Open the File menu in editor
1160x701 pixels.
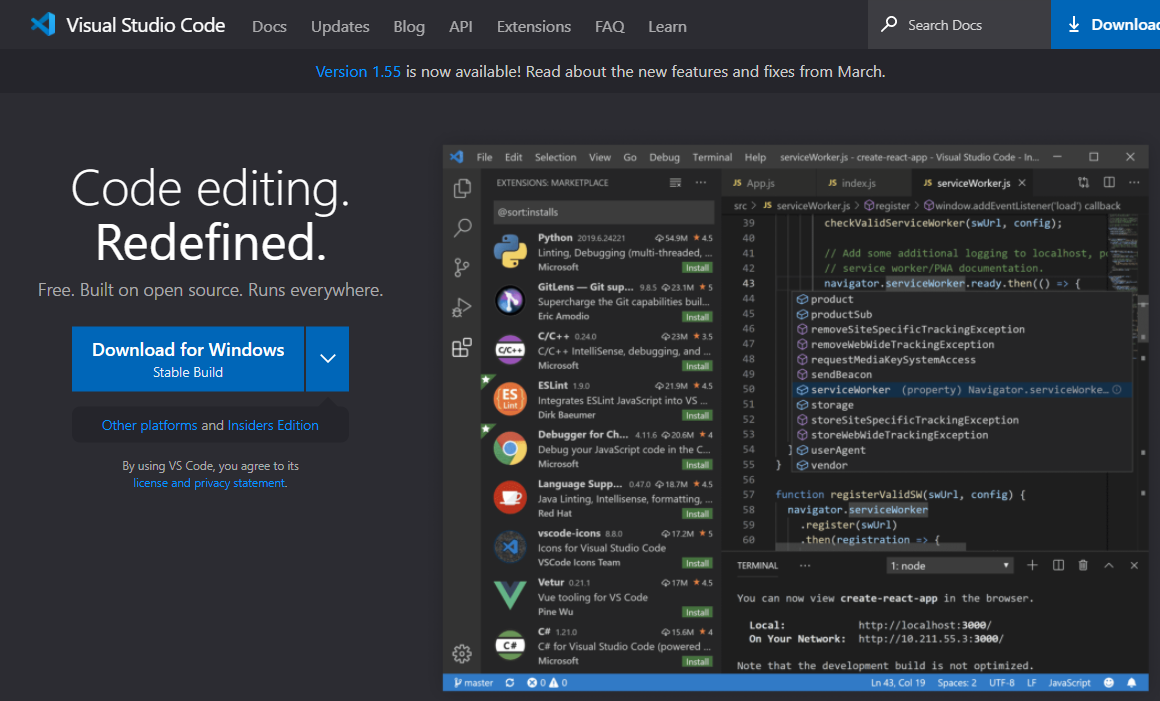485,157
